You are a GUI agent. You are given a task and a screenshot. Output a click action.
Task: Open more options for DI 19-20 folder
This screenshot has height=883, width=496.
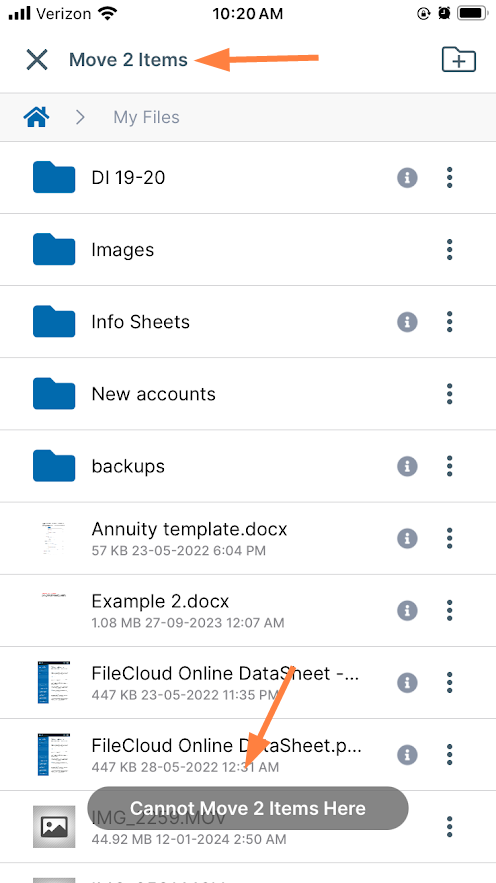tap(449, 178)
